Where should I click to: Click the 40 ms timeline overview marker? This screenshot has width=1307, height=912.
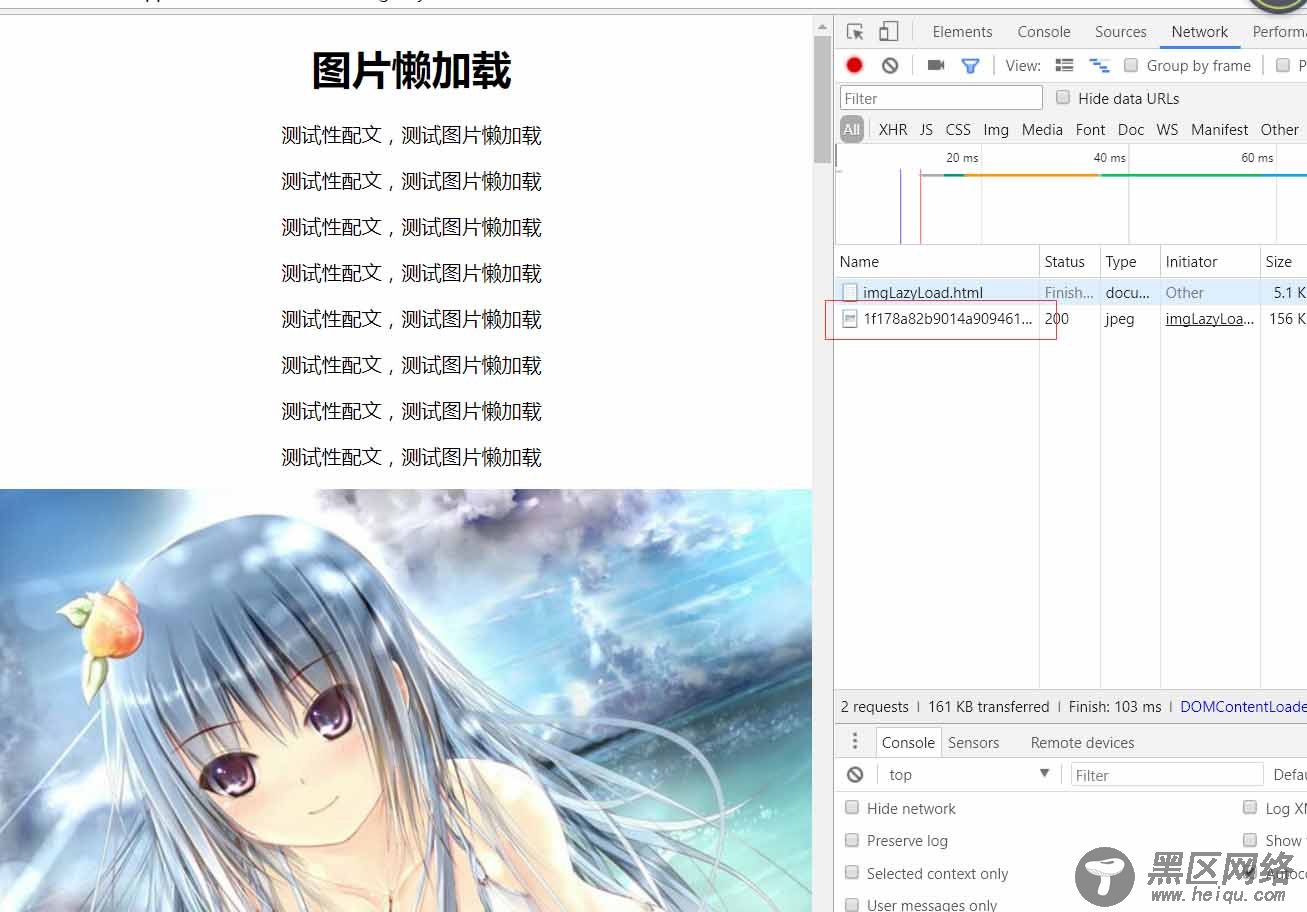(x=1109, y=158)
